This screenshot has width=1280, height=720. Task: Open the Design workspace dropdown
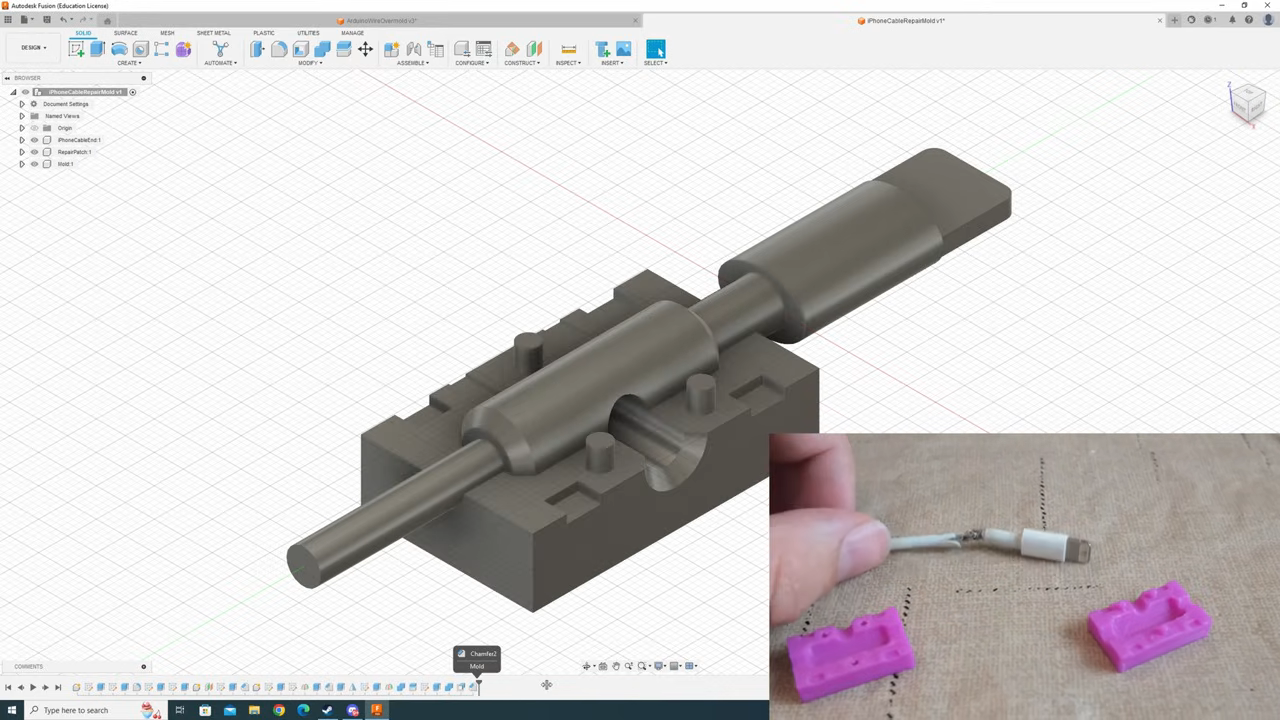click(x=34, y=48)
